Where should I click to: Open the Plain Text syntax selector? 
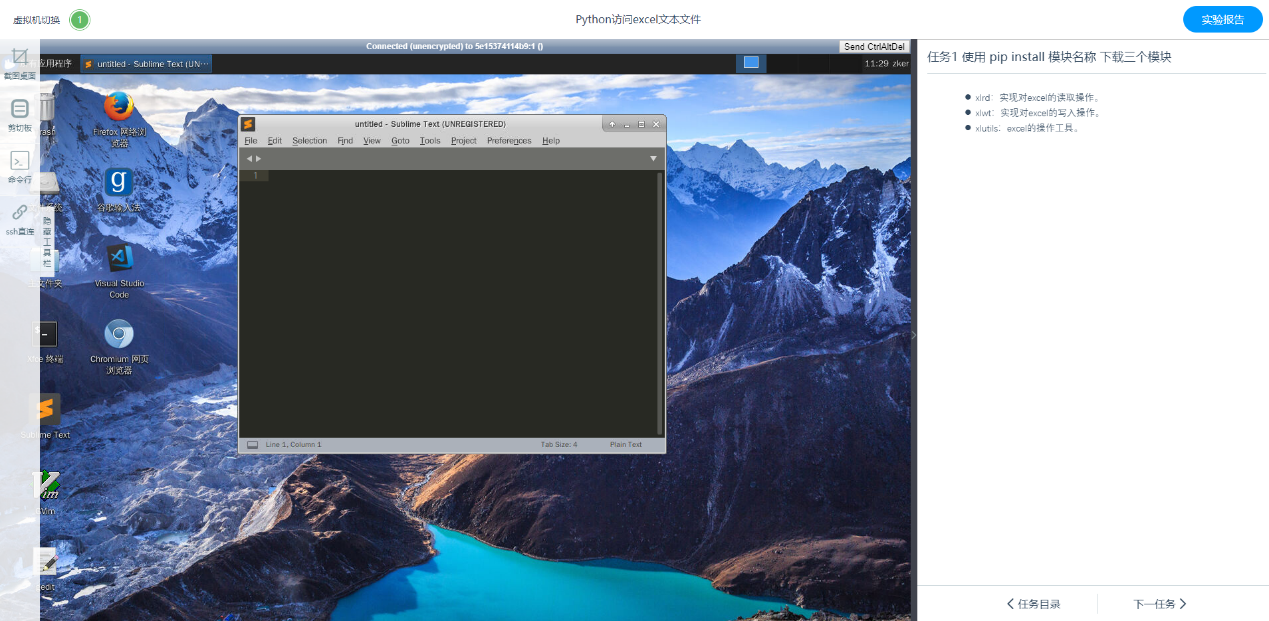pos(625,445)
